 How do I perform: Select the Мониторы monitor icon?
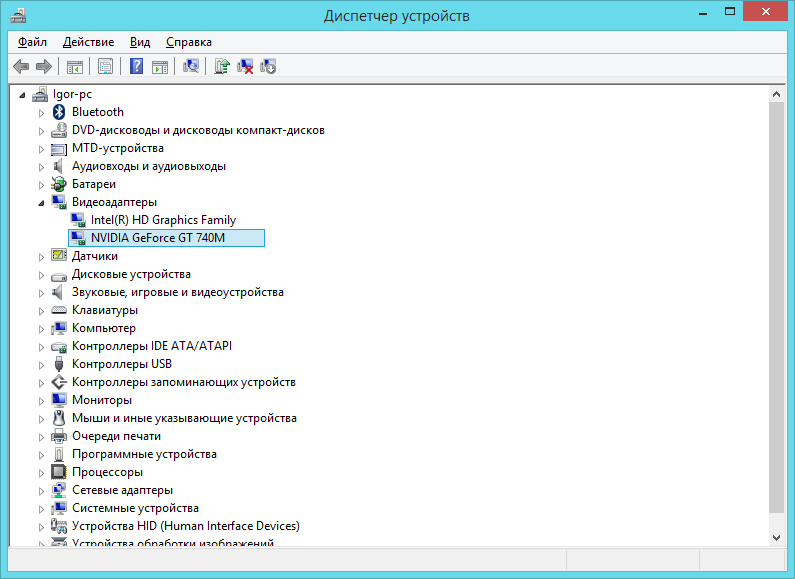point(59,400)
